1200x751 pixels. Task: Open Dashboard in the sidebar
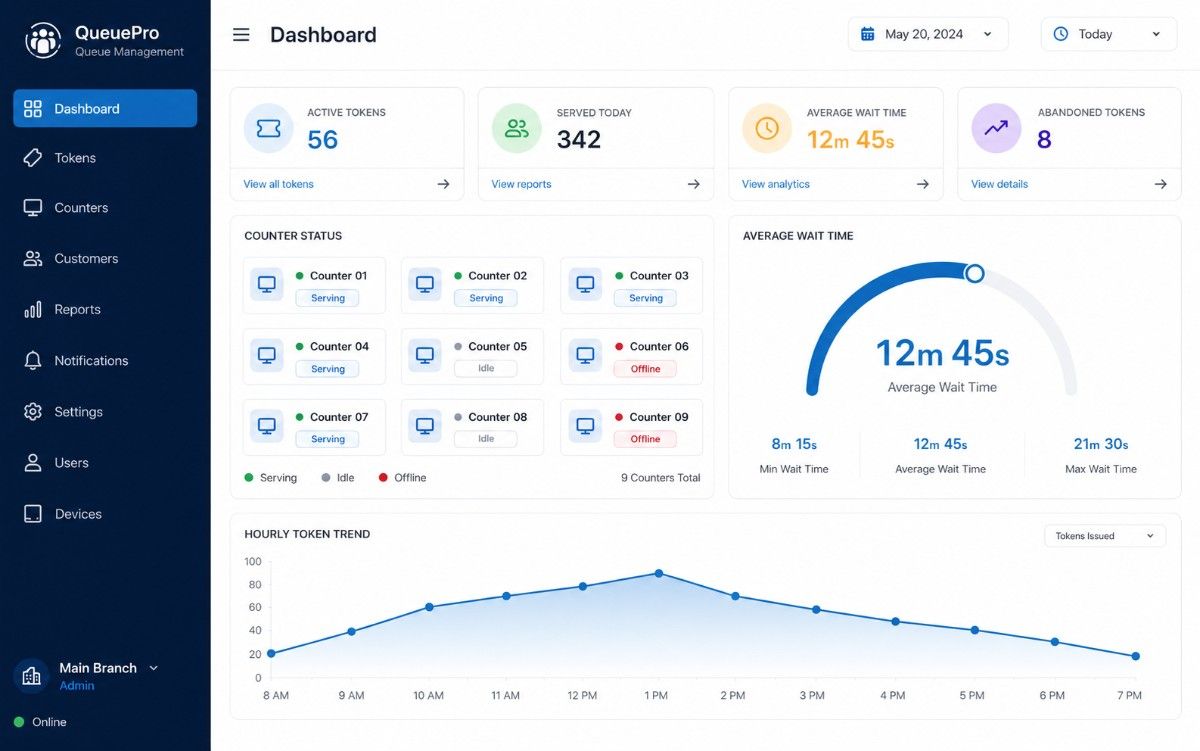coord(105,108)
